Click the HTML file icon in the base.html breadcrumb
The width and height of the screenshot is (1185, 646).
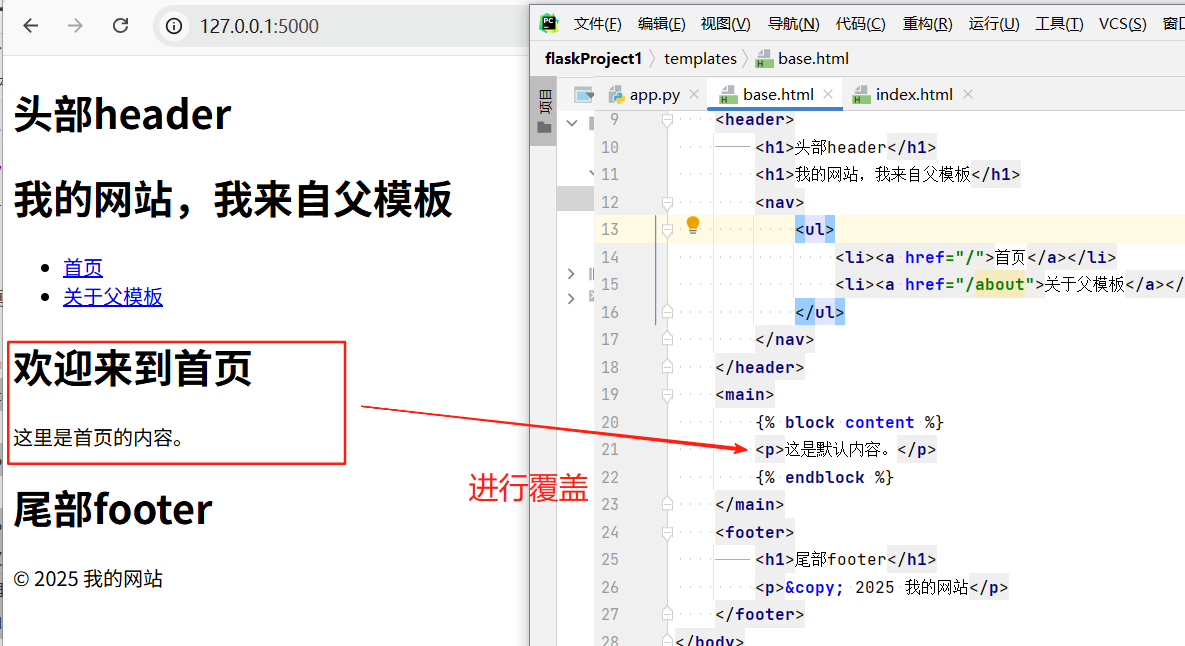(764, 59)
